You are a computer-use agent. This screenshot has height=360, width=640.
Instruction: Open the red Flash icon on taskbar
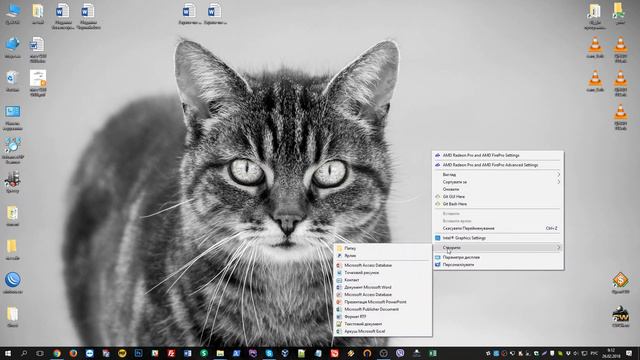171,353
